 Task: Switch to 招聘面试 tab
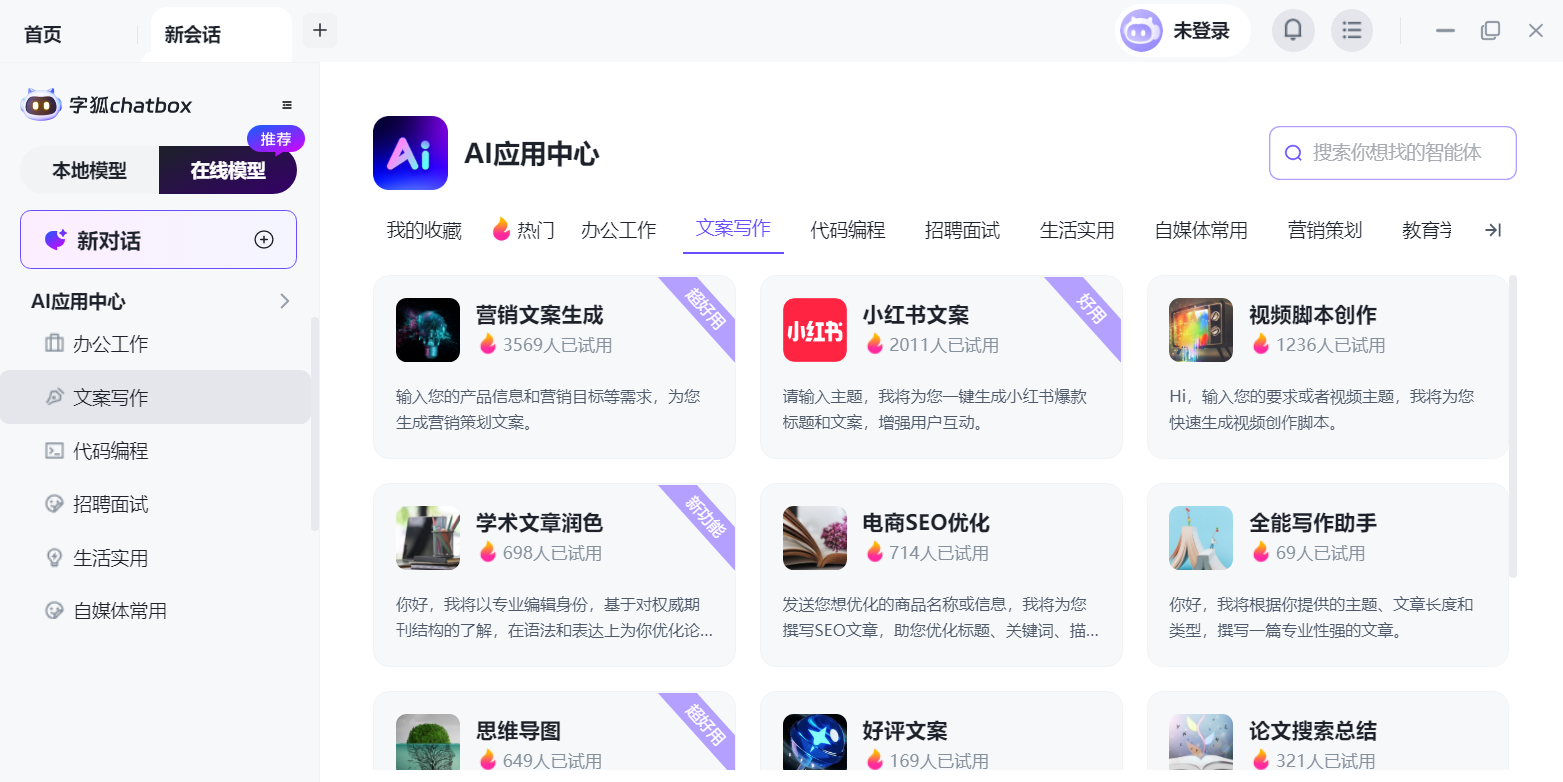coord(962,230)
